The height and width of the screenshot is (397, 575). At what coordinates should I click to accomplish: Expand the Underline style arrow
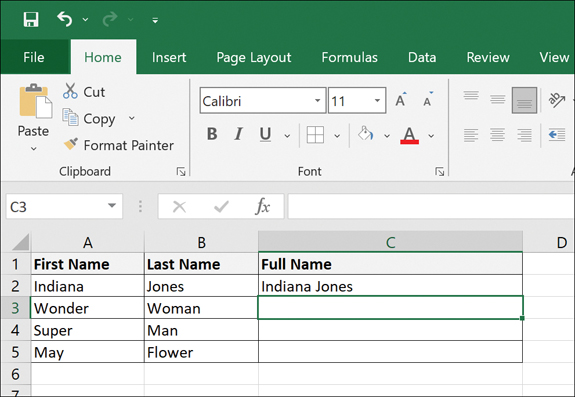[288, 136]
